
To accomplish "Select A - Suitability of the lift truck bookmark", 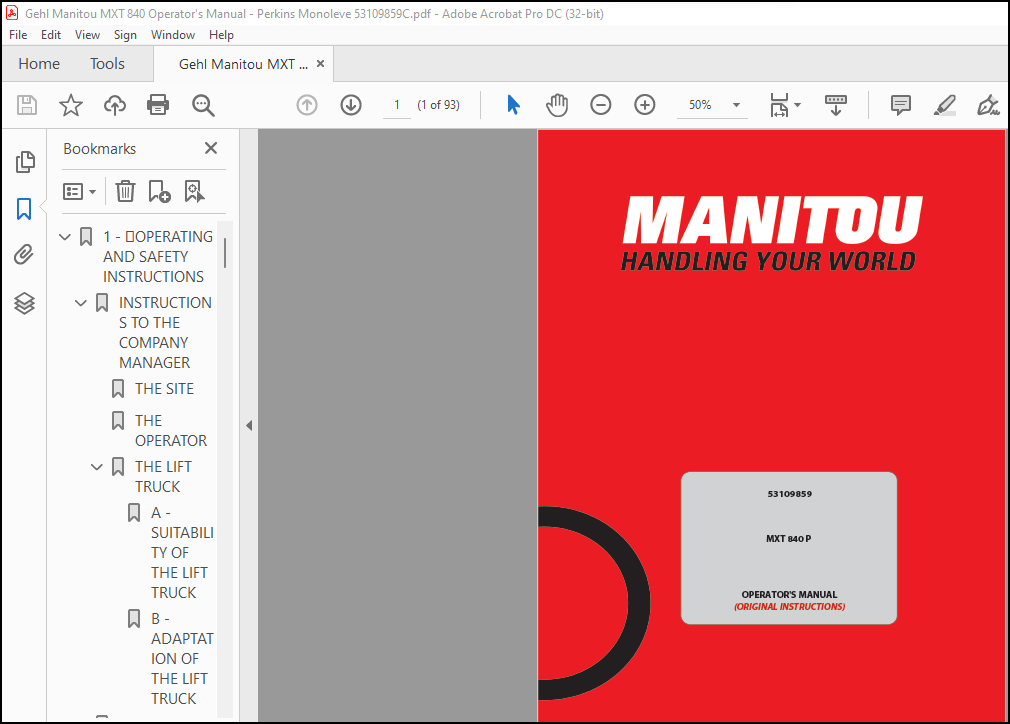I will coord(182,553).
